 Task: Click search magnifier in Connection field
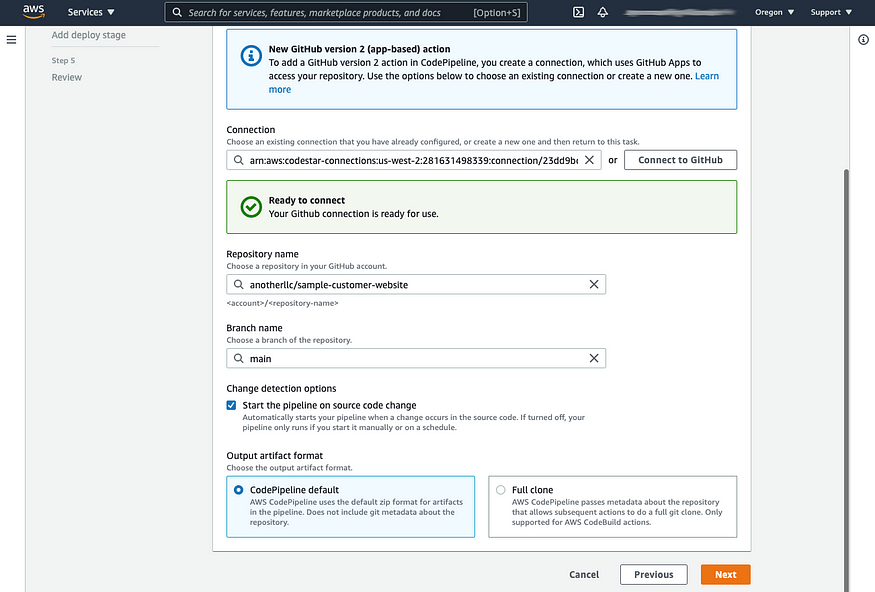point(238,160)
